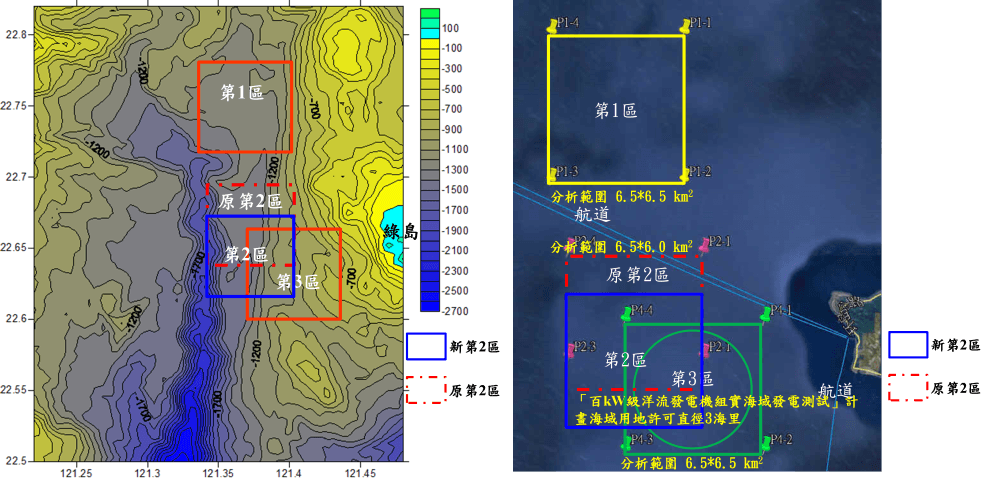Select the yellow P1-3 pushpin

point(551,174)
